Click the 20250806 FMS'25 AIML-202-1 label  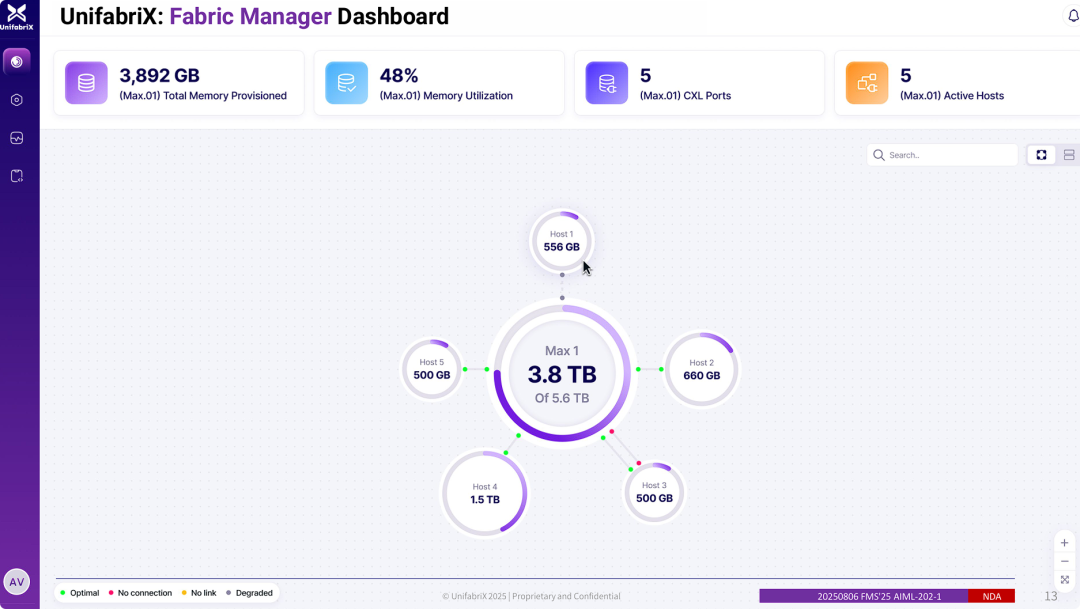coord(864,597)
